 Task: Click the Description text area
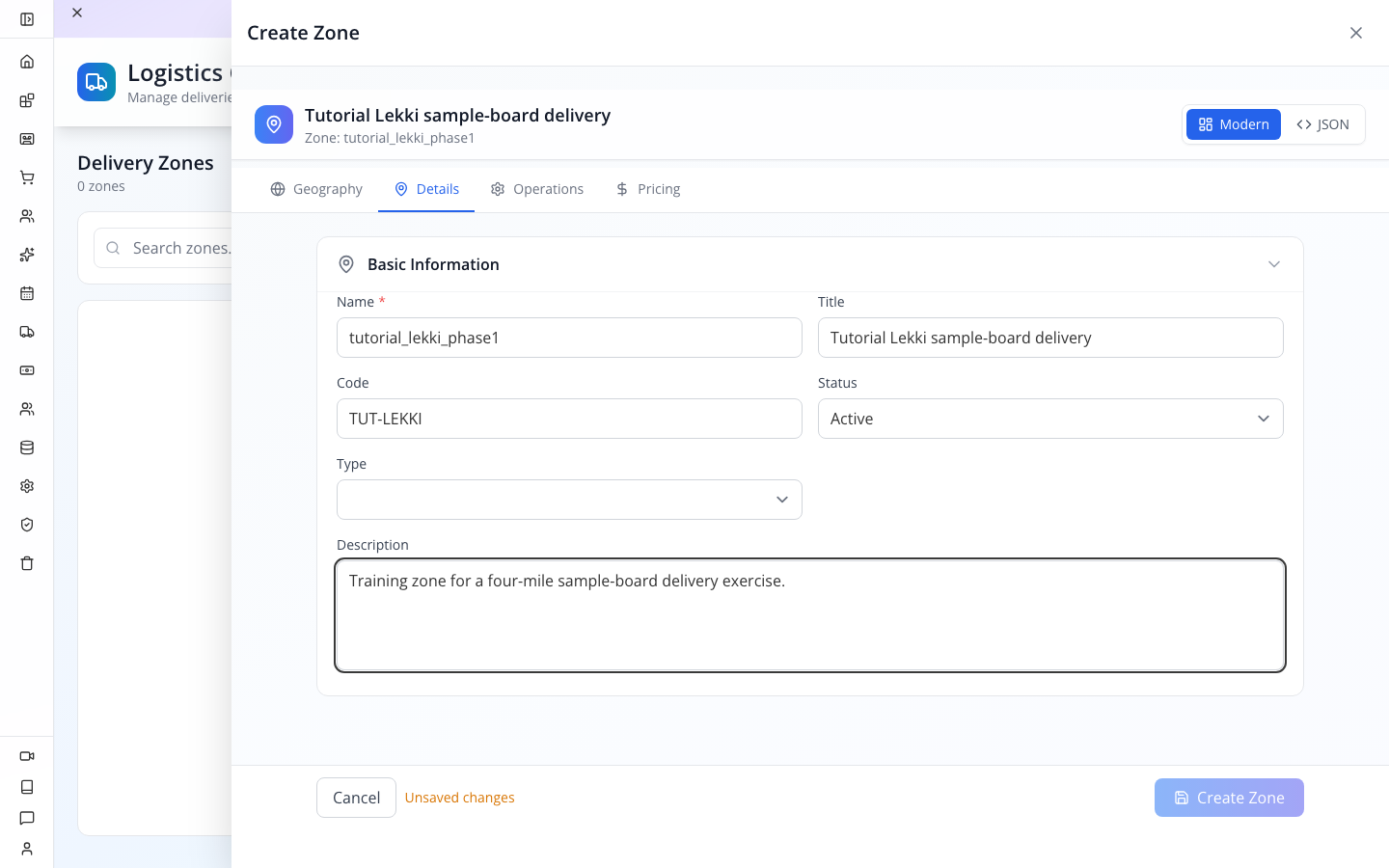click(x=810, y=615)
